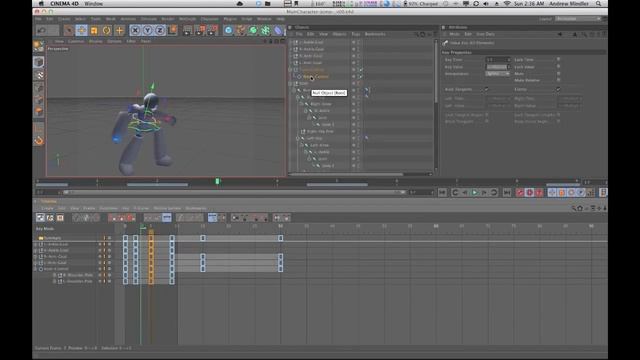640x360 pixels.
Task: Click the orange plus tool icon
Action: (x=119, y=30)
